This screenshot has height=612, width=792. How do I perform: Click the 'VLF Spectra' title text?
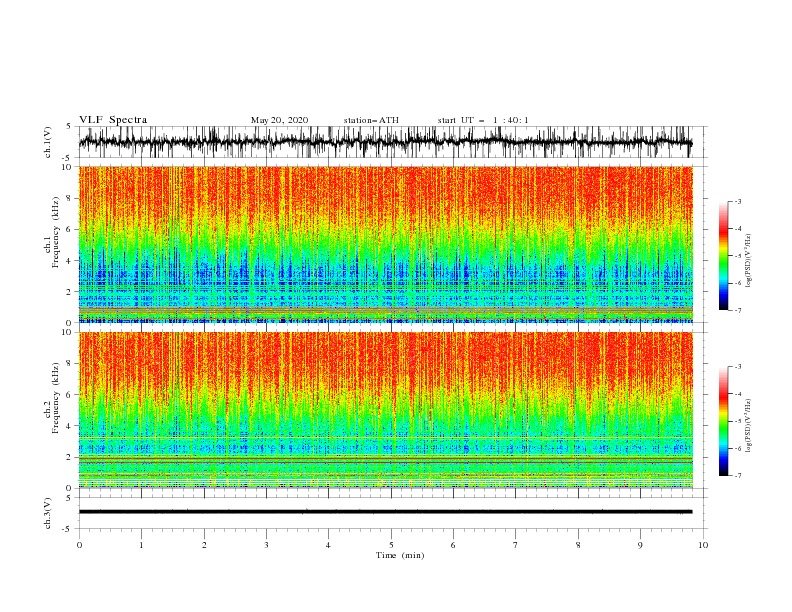click(113, 120)
